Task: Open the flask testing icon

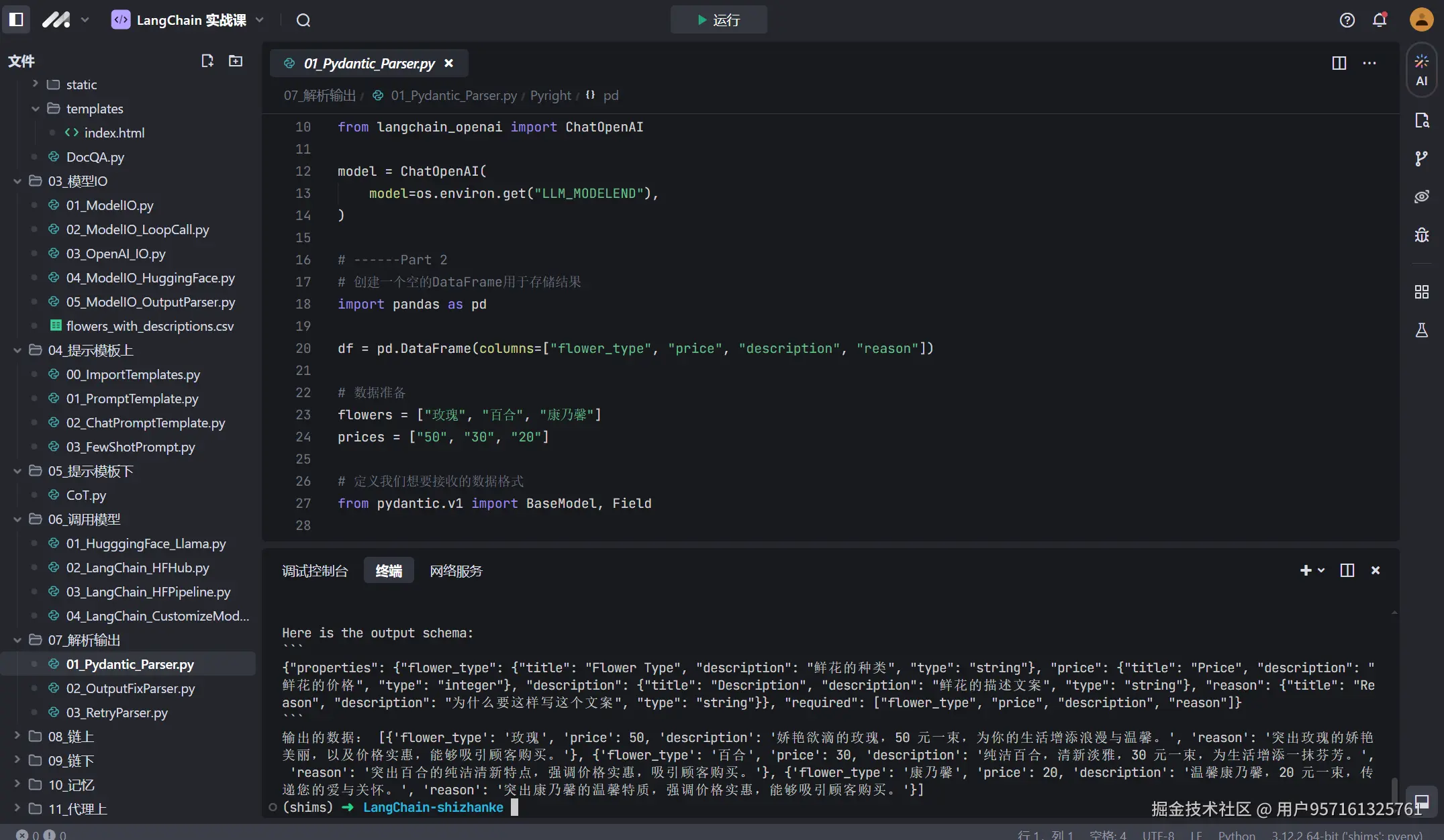Action: 1421,330
